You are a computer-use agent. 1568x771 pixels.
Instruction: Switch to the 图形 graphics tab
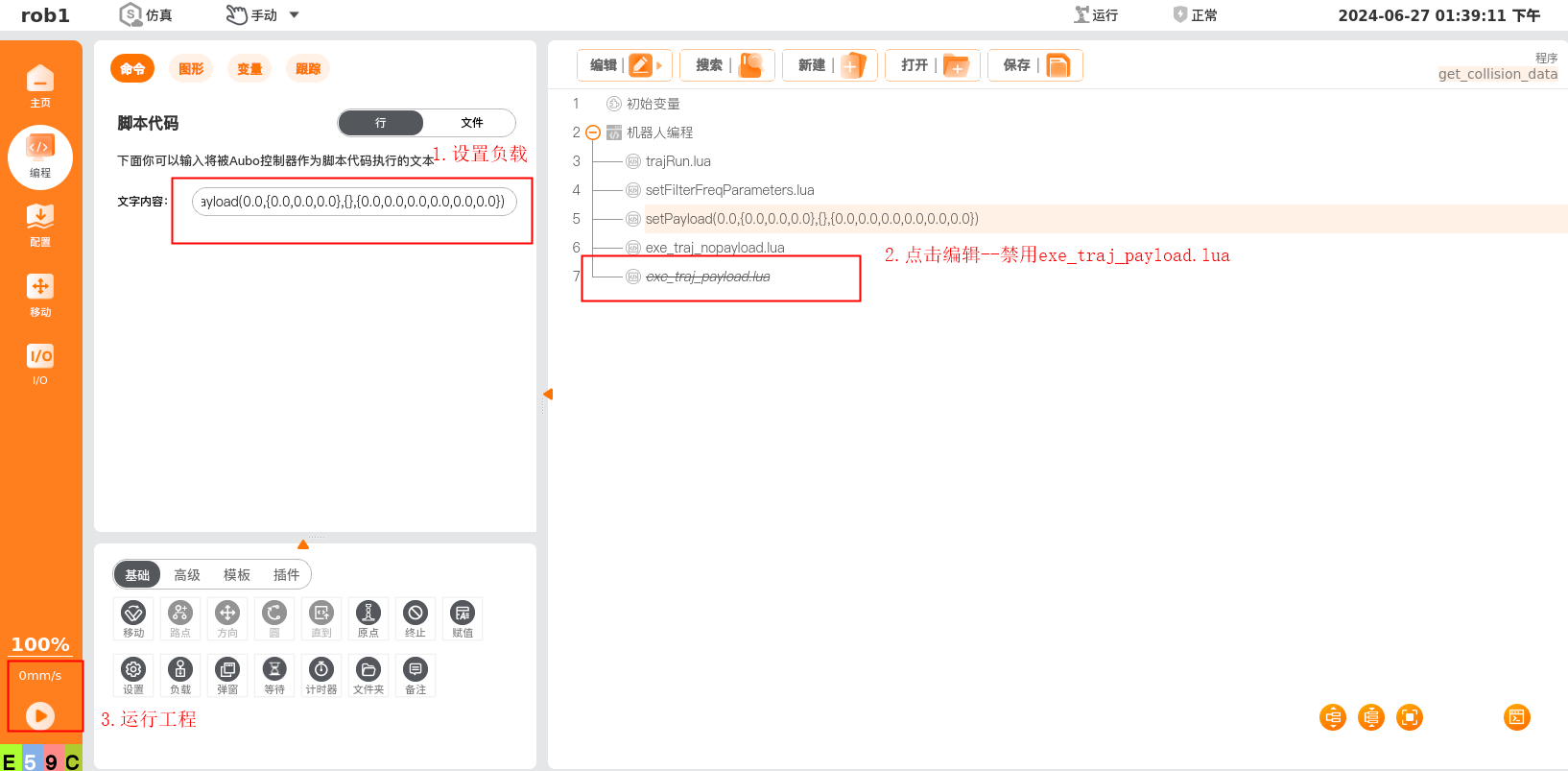191,68
